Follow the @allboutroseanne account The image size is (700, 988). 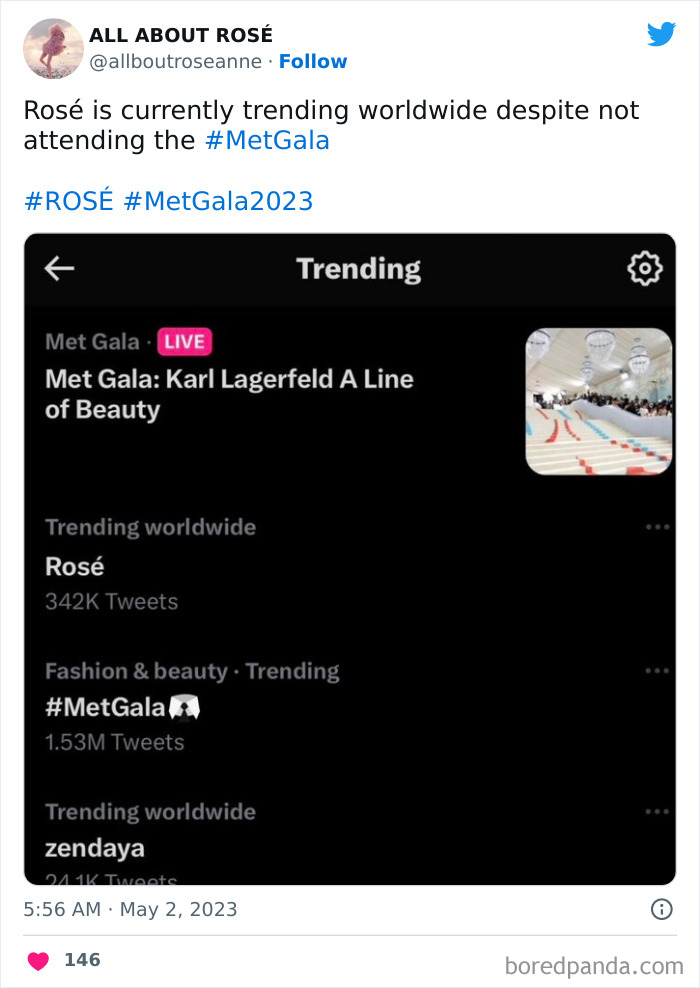point(313,62)
